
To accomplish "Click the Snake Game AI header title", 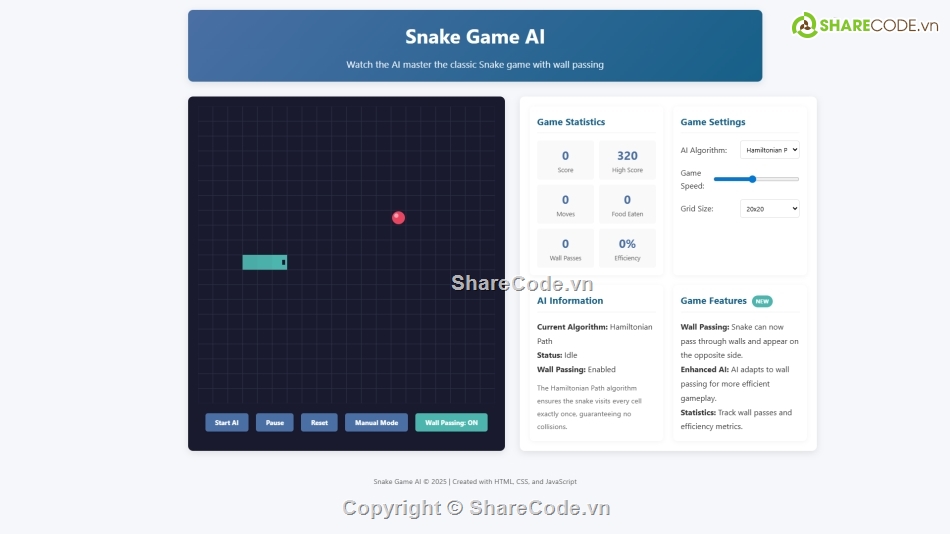I will 475,37.
